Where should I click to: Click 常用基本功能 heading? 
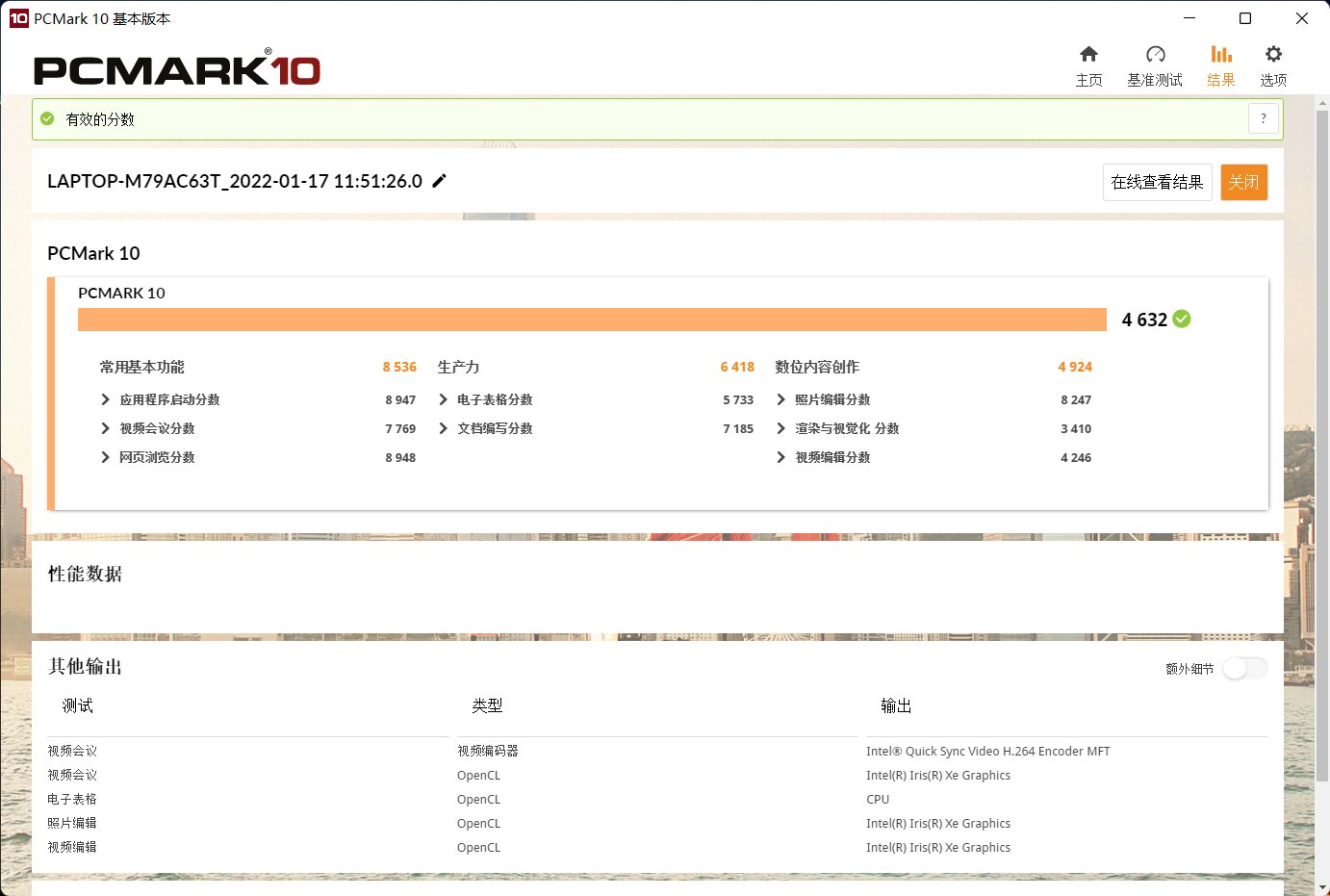pos(141,367)
